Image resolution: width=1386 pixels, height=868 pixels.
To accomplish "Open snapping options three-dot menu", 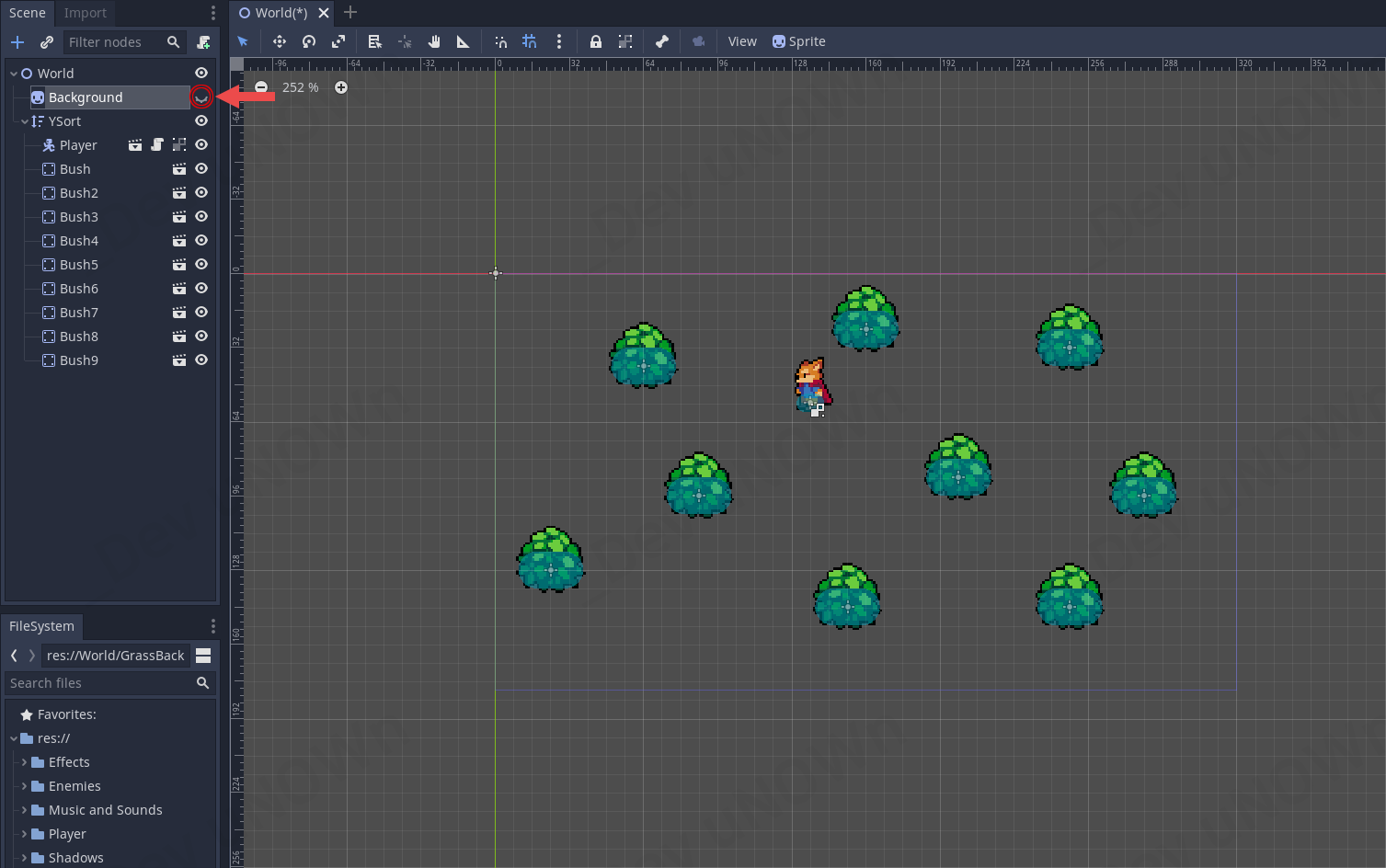I will coord(559,41).
